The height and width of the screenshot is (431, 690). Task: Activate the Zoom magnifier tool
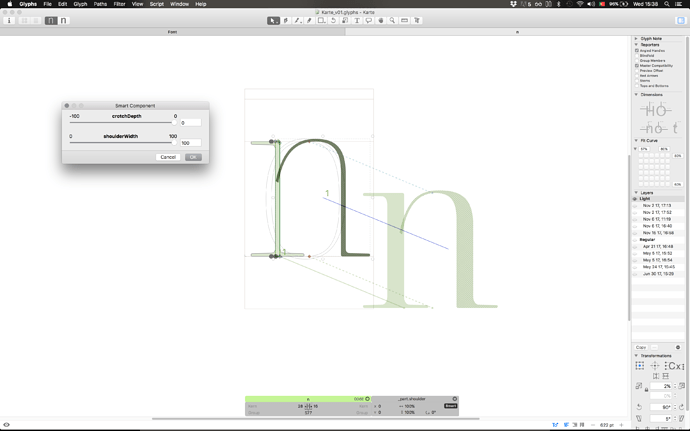[x=392, y=21]
